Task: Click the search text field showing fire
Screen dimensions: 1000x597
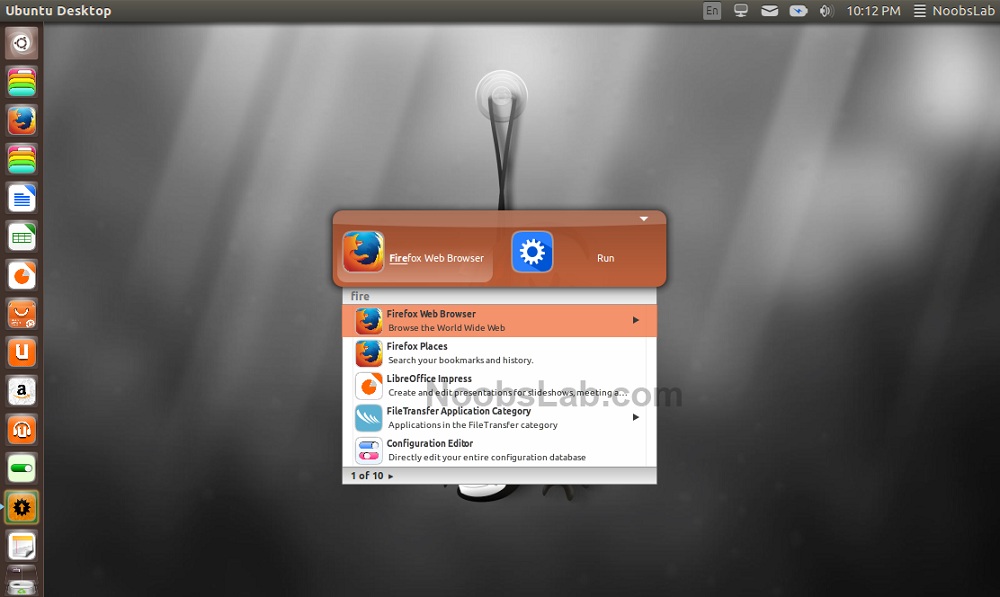Action: click(499, 296)
